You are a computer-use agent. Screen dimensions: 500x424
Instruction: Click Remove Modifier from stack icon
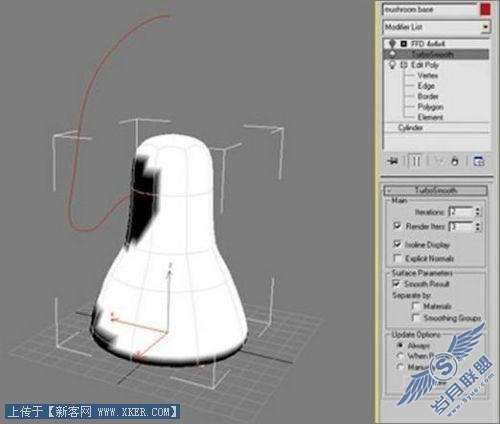[455, 161]
